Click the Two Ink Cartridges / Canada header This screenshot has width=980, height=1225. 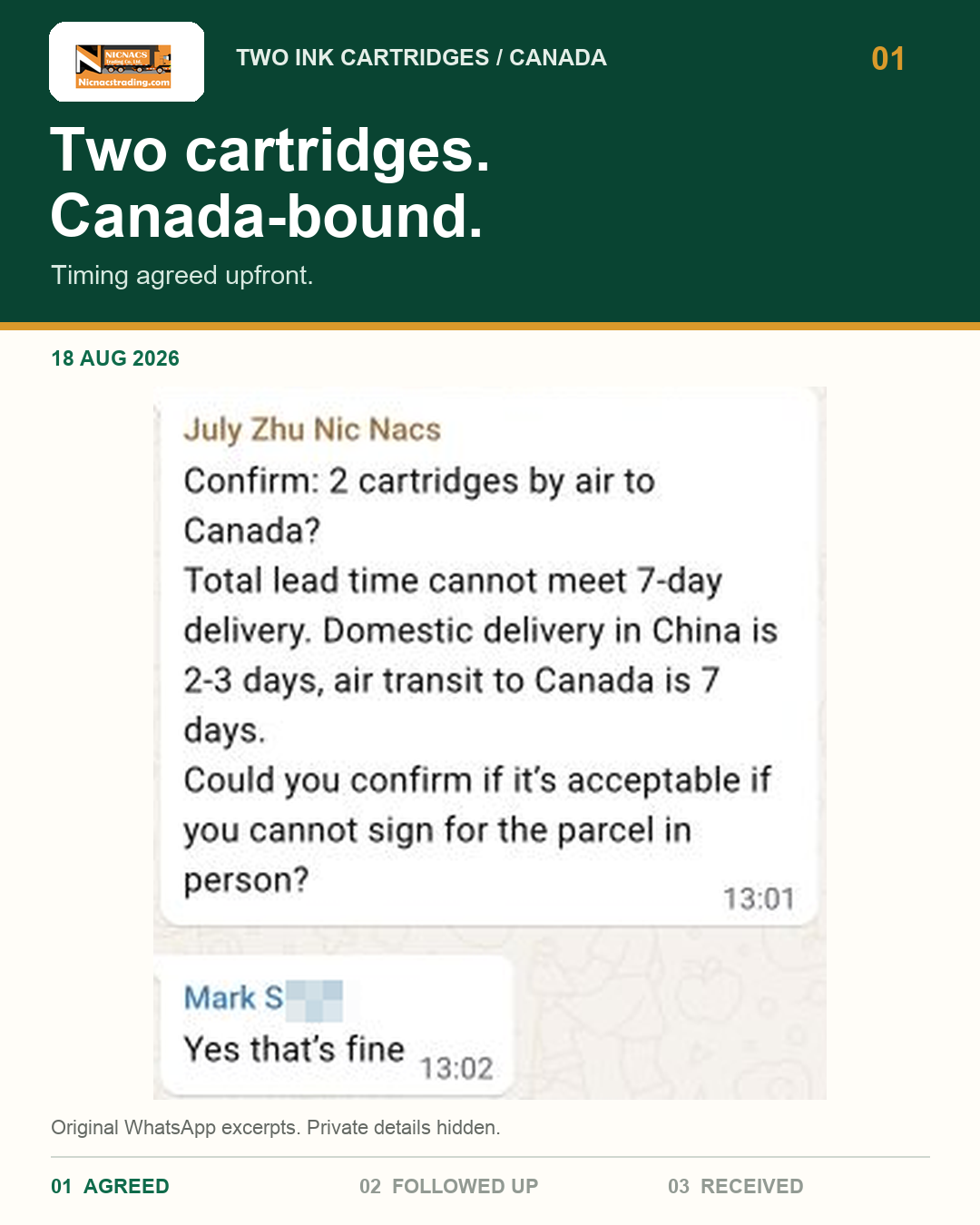coord(421,57)
